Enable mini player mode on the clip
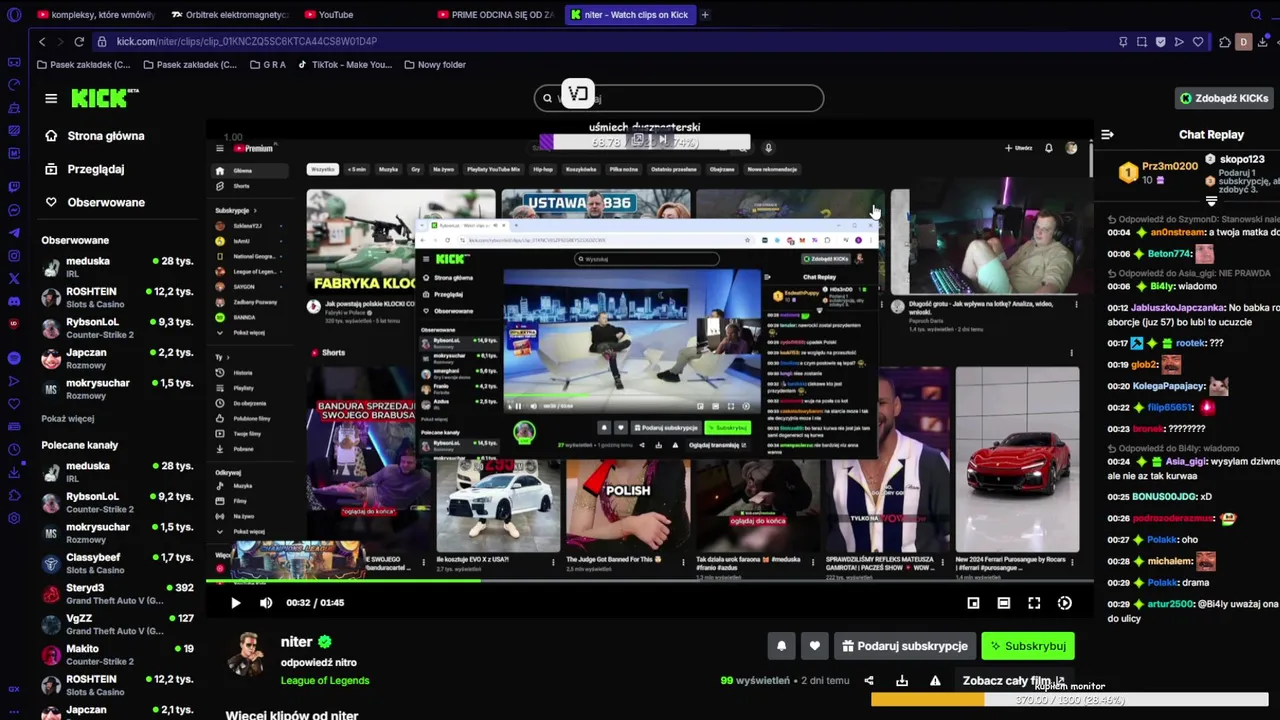Image resolution: width=1280 pixels, height=720 pixels. click(973, 603)
